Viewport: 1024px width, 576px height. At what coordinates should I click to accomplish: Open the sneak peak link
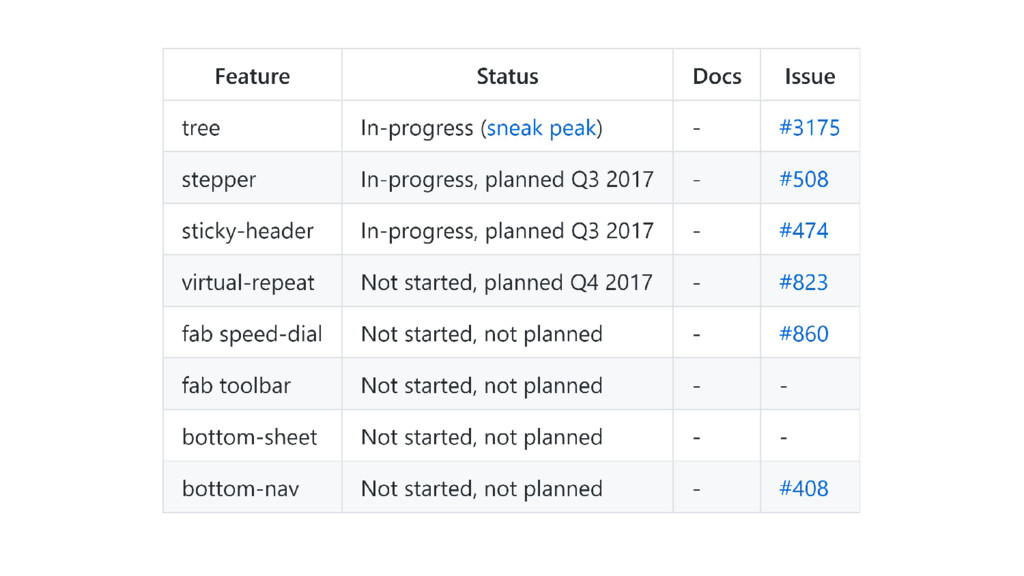(541, 128)
